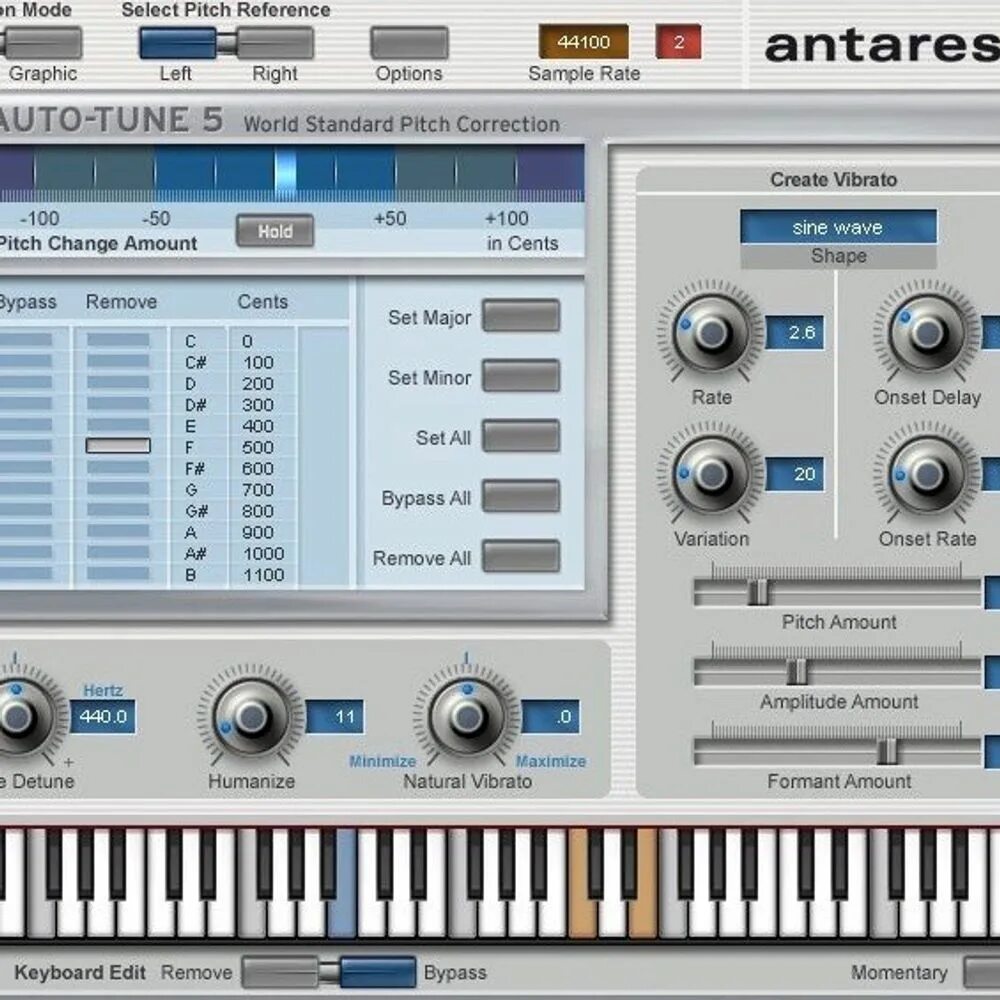This screenshot has width=1000, height=1000.
Task: Select Left pitch reference switch
Action: [178, 43]
